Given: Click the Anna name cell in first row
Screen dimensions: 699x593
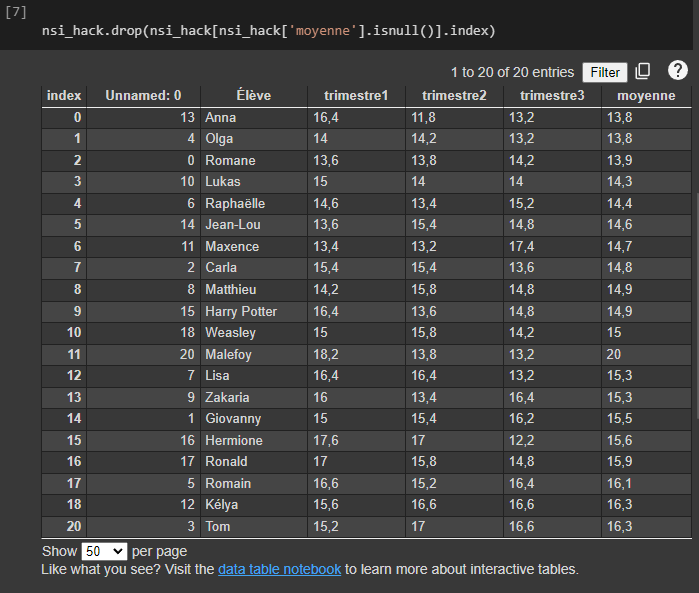Looking at the screenshot, I should pyautogui.click(x=220, y=118).
